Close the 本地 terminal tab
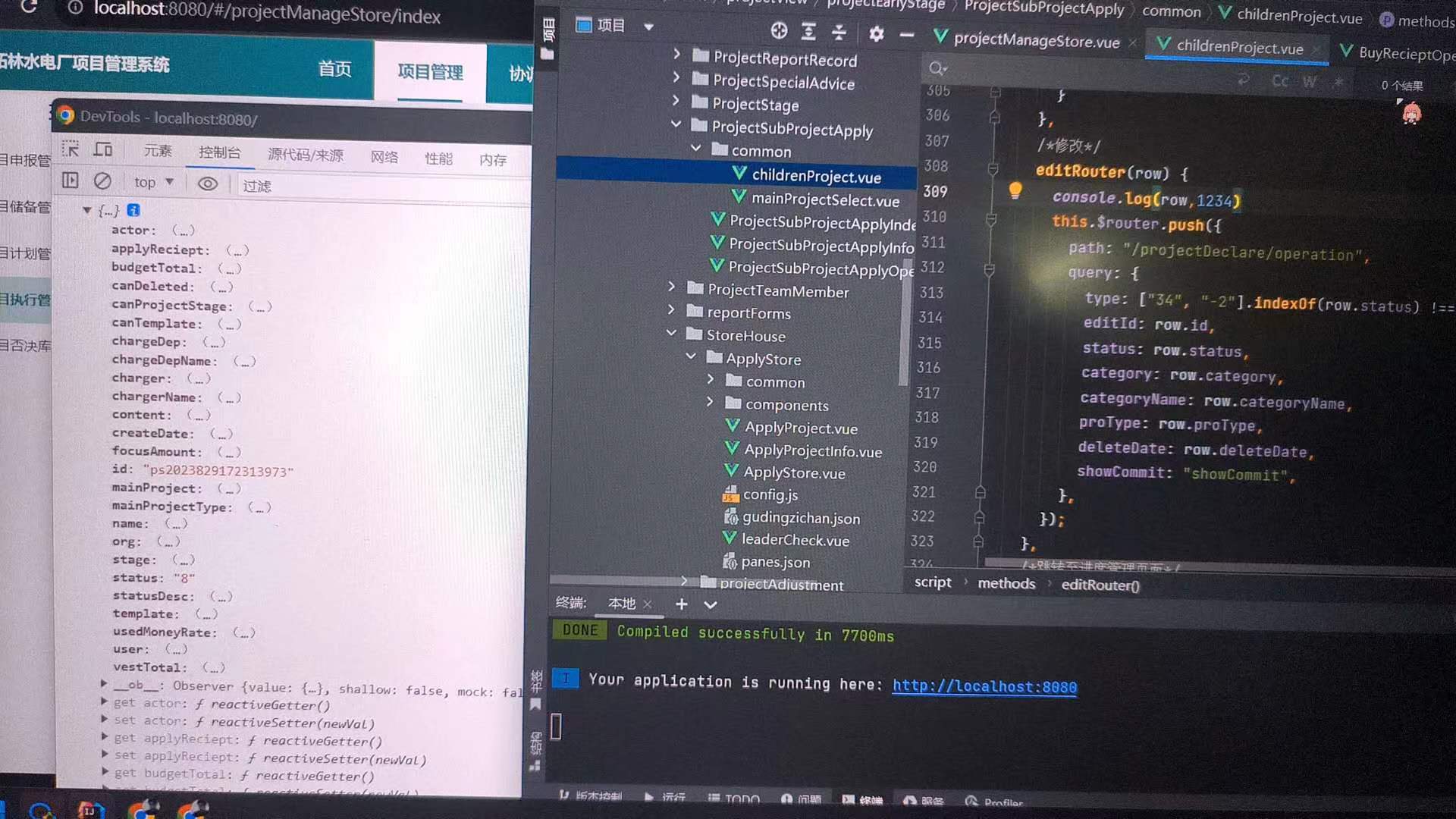 click(647, 604)
